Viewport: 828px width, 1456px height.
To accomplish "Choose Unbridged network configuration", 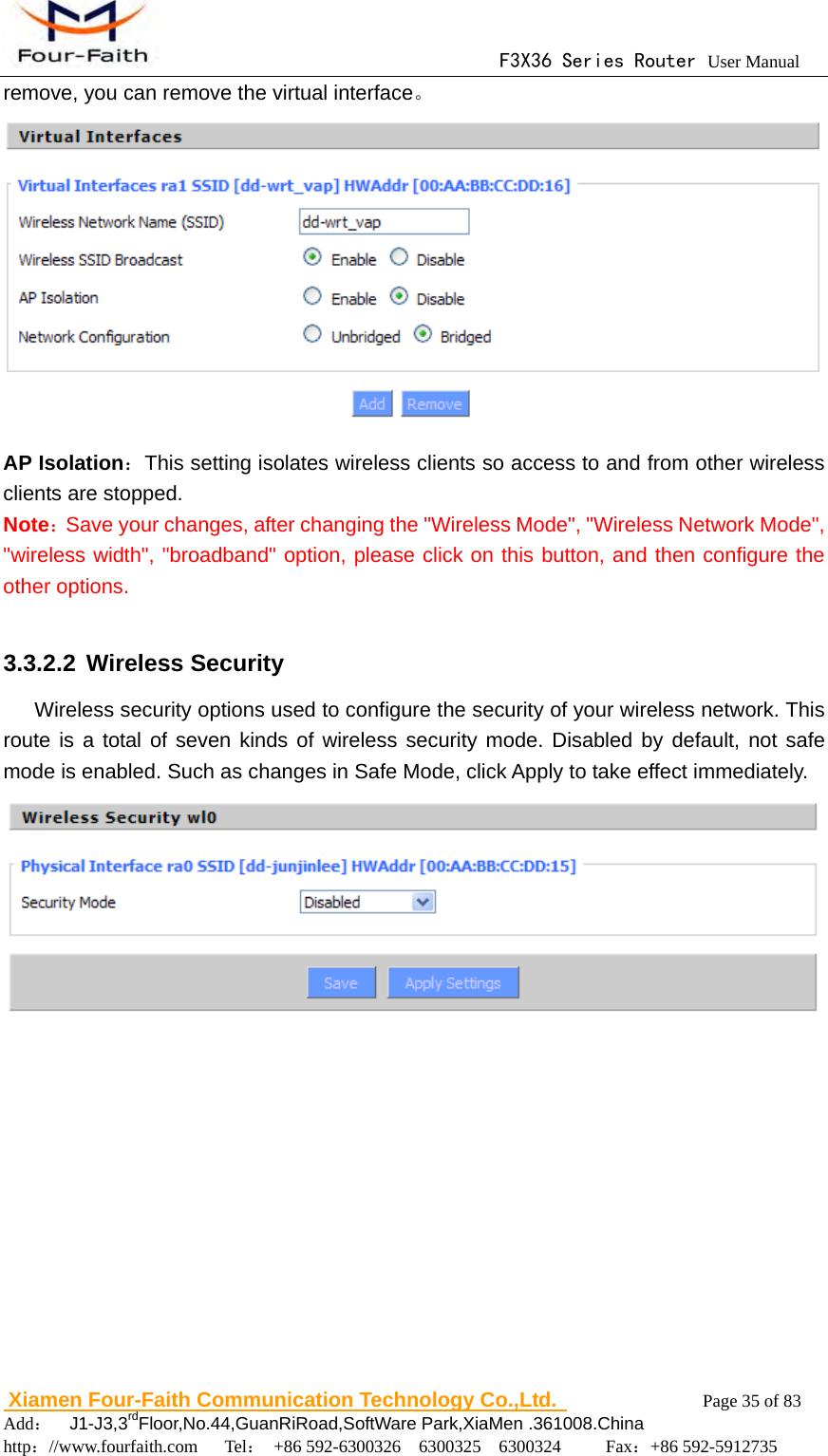I will click(312, 334).
